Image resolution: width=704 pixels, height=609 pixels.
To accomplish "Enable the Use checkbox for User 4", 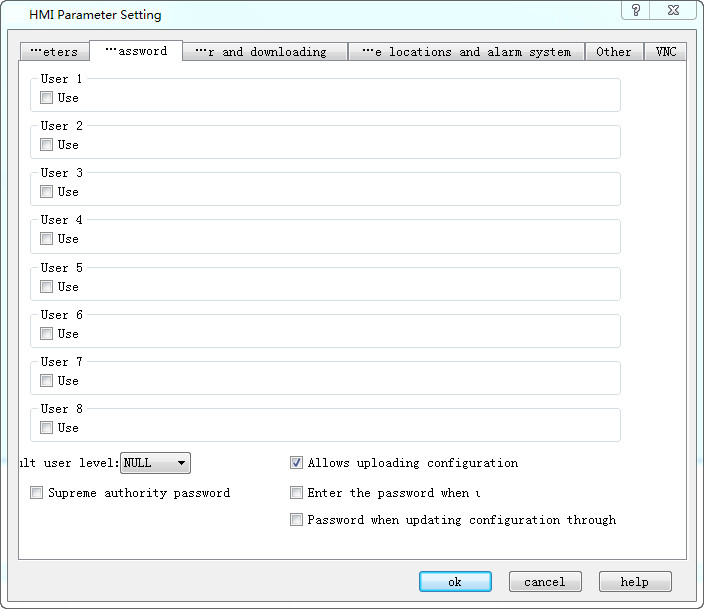I will click(46, 238).
